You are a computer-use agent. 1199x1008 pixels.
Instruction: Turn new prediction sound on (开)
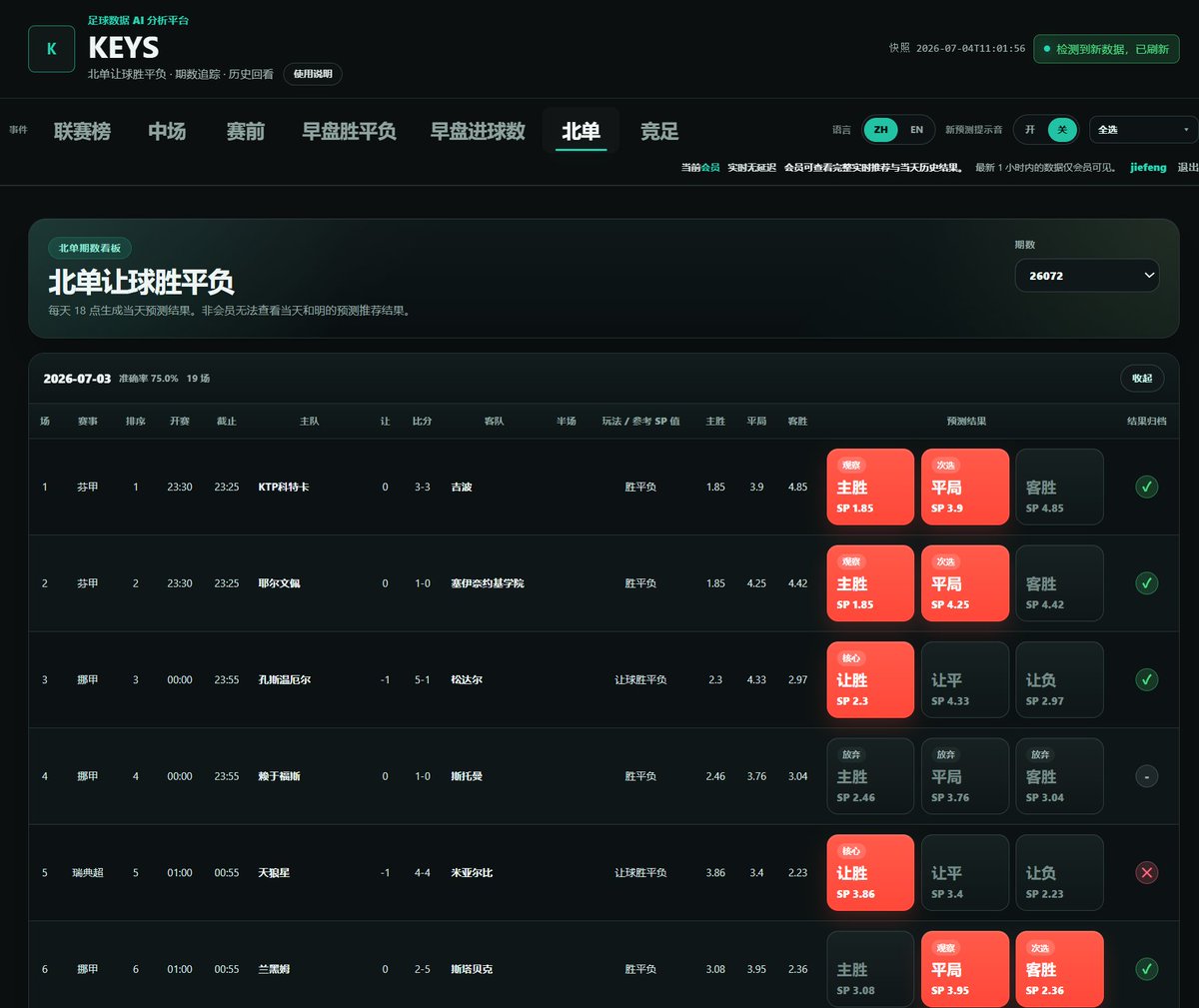[x=1030, y=130]
